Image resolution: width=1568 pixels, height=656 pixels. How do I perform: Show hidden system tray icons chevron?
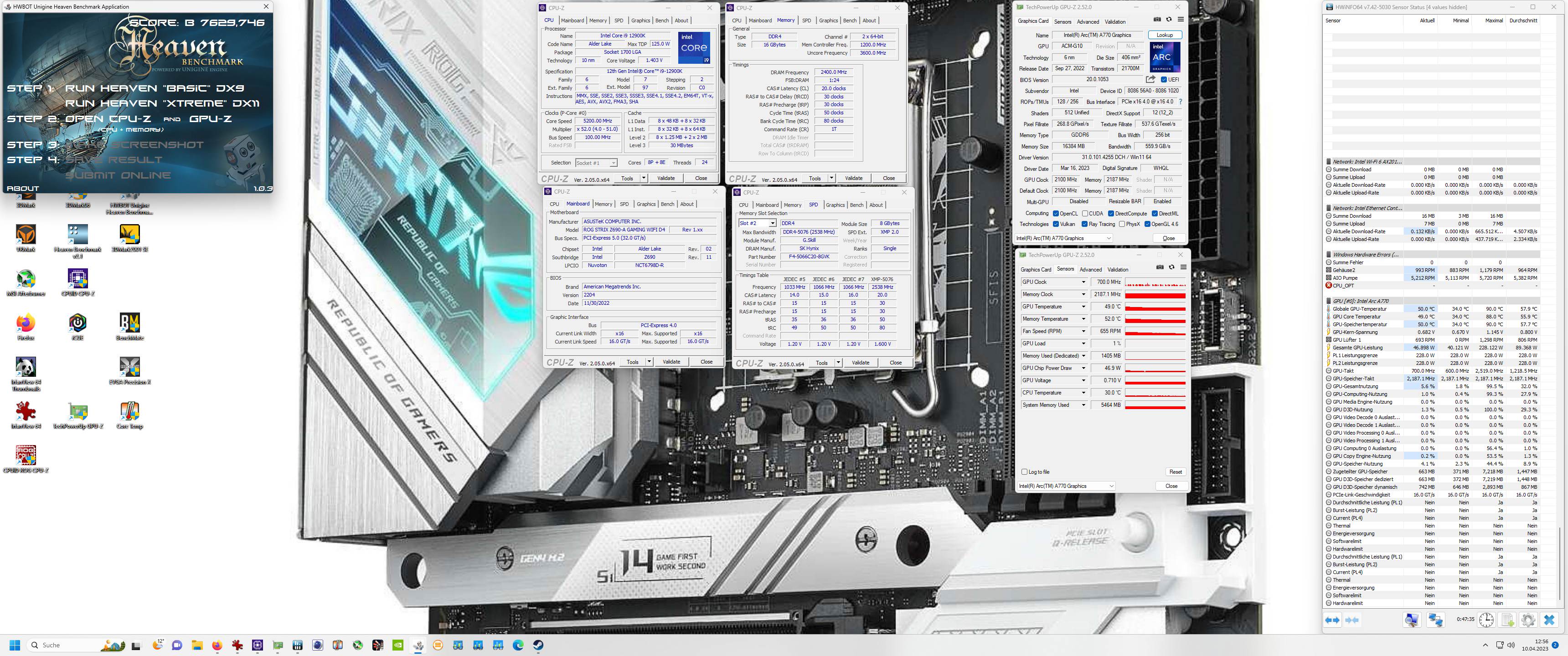pyautogui.click(x=1485, y=645)
